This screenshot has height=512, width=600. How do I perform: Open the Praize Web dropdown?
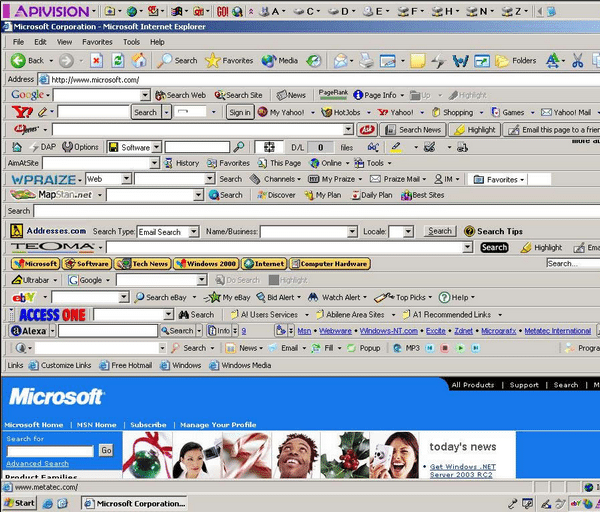(x=126, y=179)
